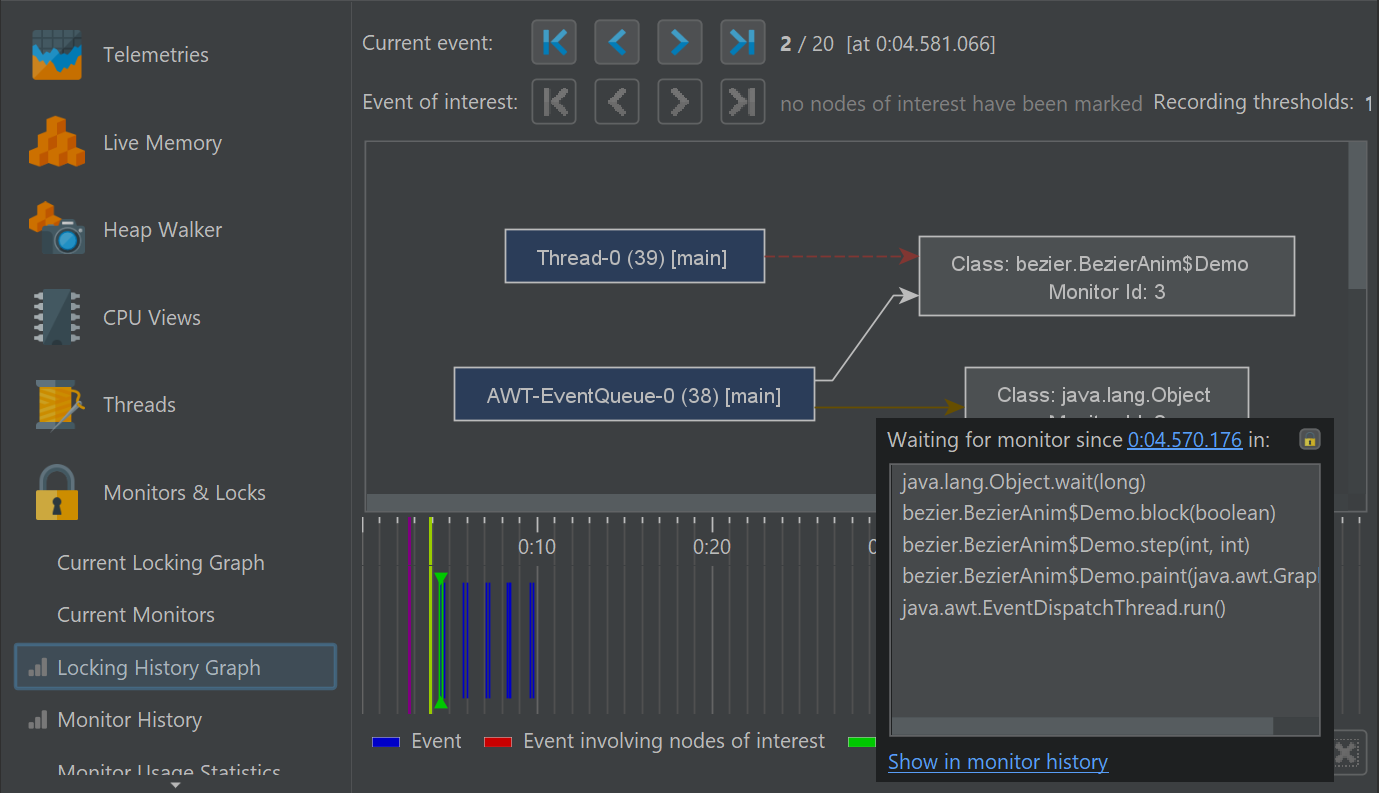Screen dimensions: 1379x793
Task: Click the bar chart icon beside Monitor History
Action: pyautogui.click(x=39, y=719)
